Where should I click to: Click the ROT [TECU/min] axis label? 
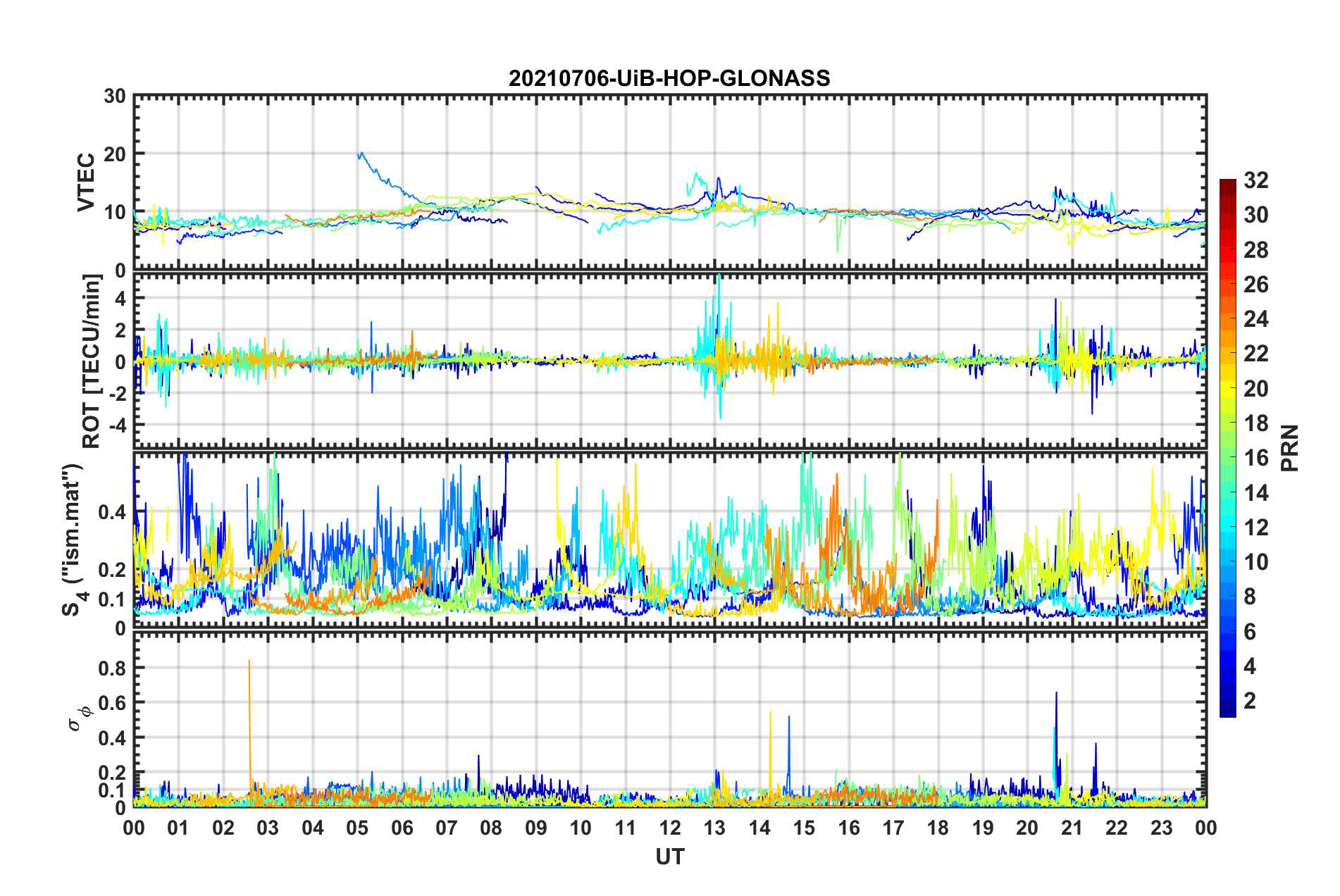coord(92,361)
